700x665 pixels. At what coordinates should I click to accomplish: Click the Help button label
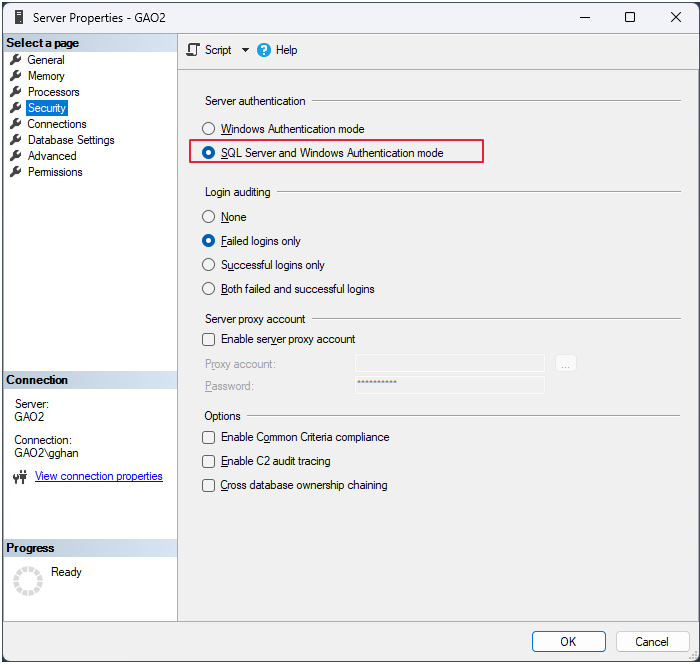(x=286, y=50)
